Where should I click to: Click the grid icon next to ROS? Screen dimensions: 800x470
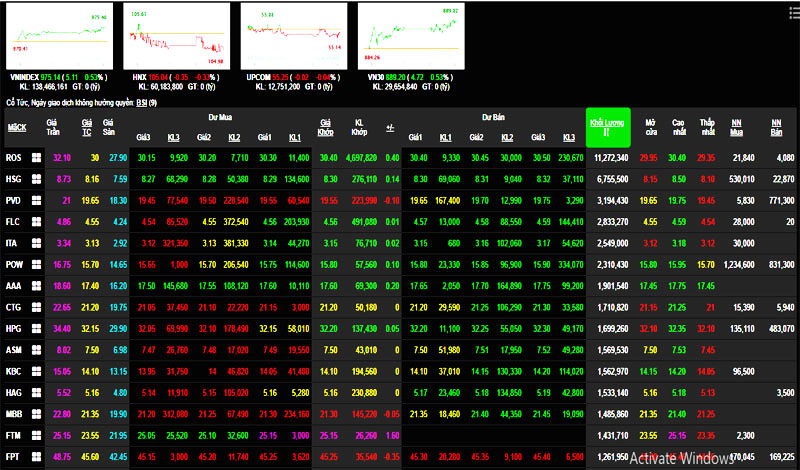[x=37, y=157]
